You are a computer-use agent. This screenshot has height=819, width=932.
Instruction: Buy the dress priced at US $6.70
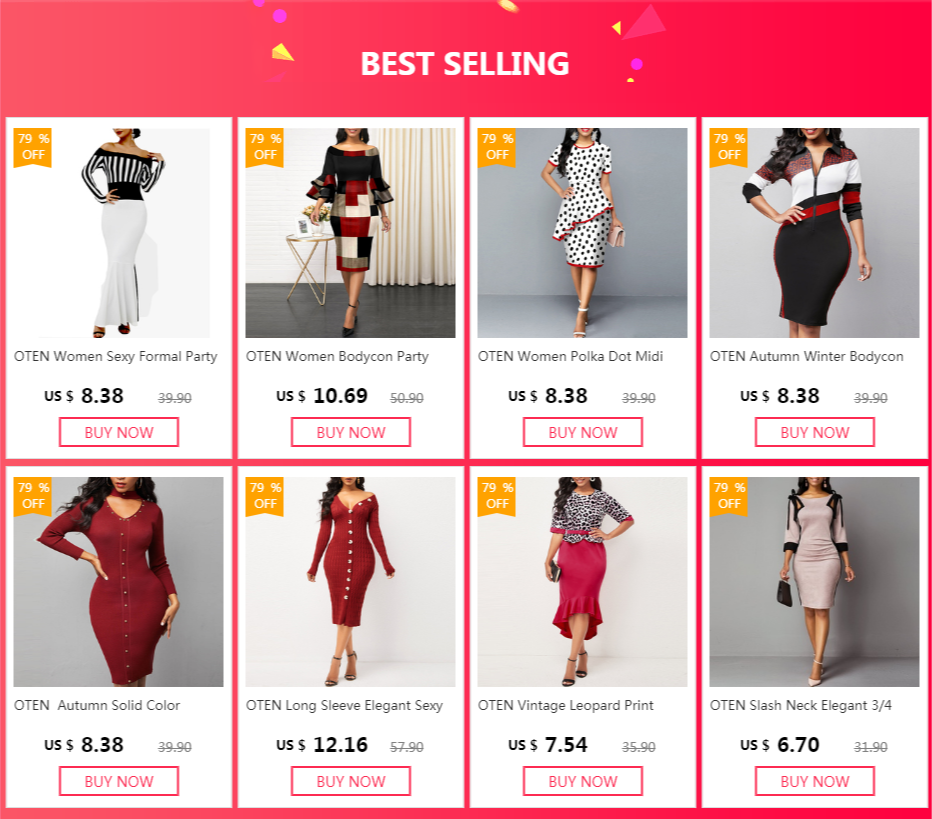pyautogui.click(x=814, y=781)
